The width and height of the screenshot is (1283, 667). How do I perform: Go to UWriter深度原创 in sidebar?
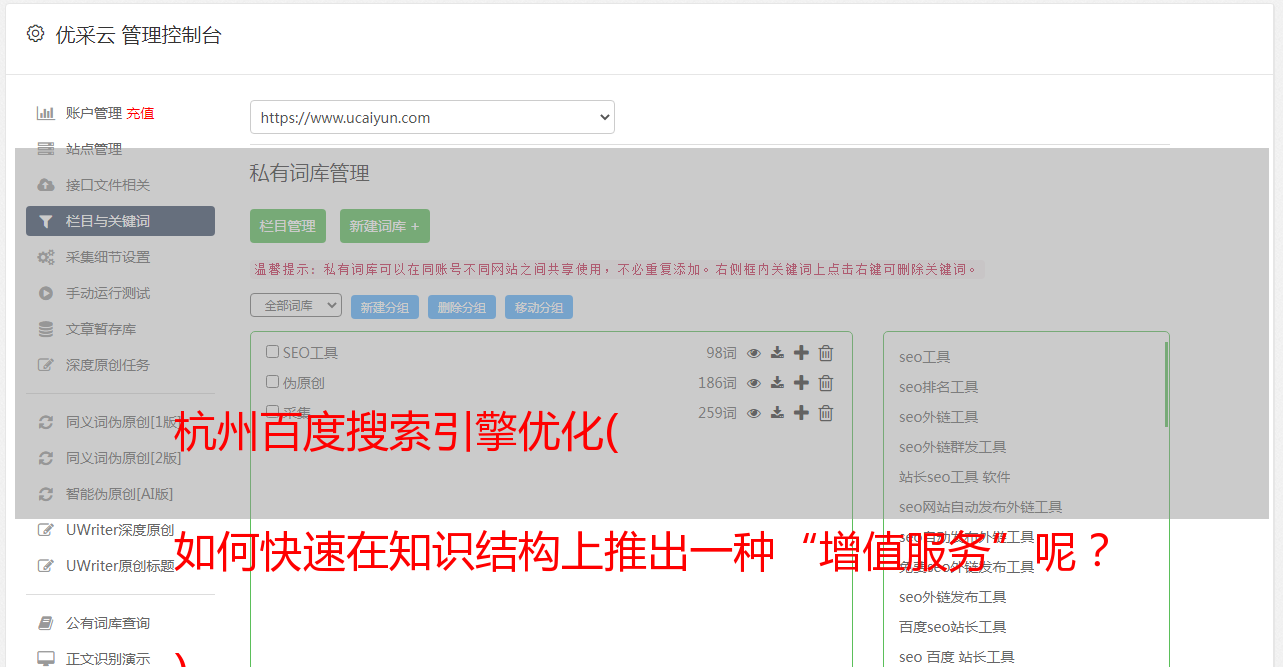pyautogui.click(x=120, y=530)
